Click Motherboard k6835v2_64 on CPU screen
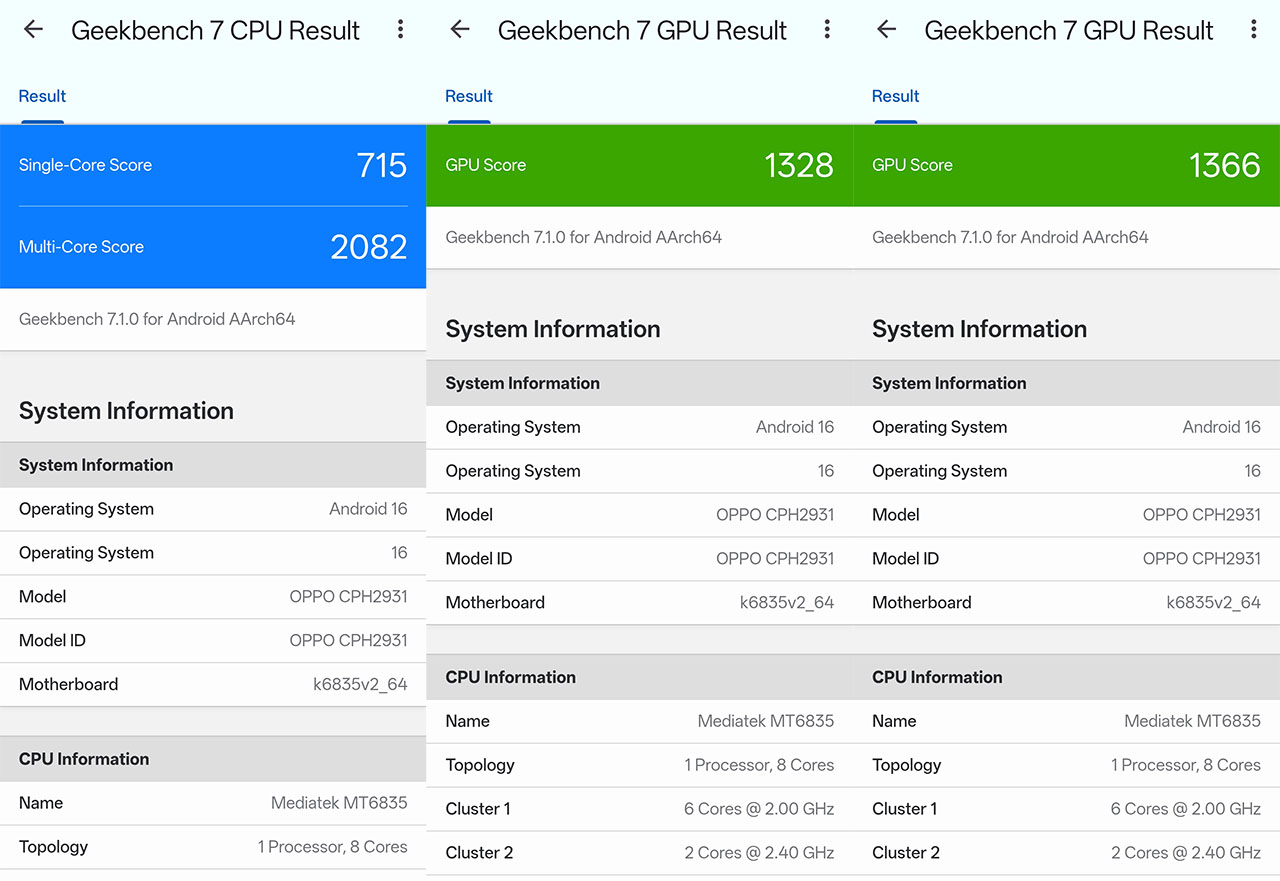The width and height of the screenshot is (1280, 881). (213, 685)
